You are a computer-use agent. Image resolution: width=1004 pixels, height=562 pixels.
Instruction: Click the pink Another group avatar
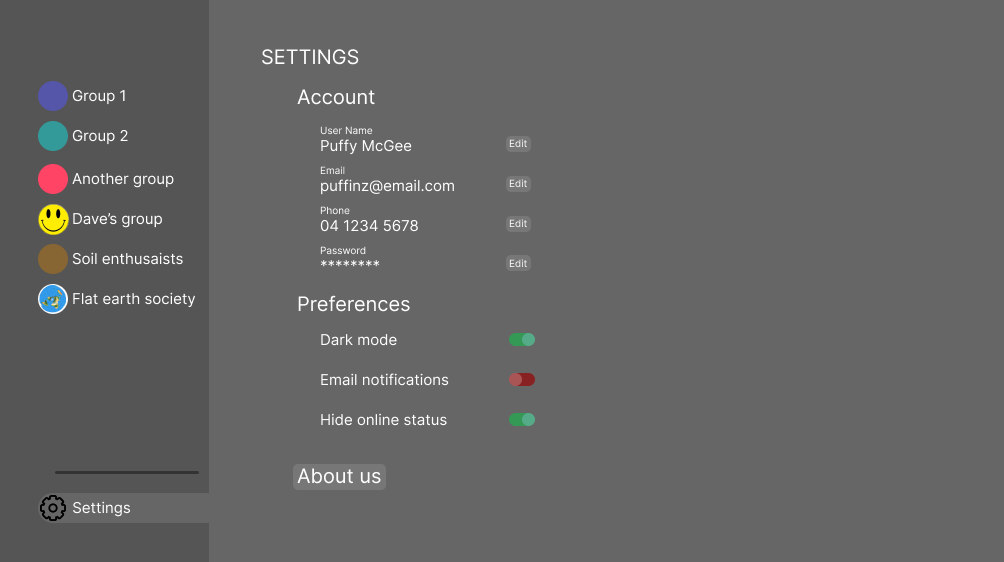[53, 179]
